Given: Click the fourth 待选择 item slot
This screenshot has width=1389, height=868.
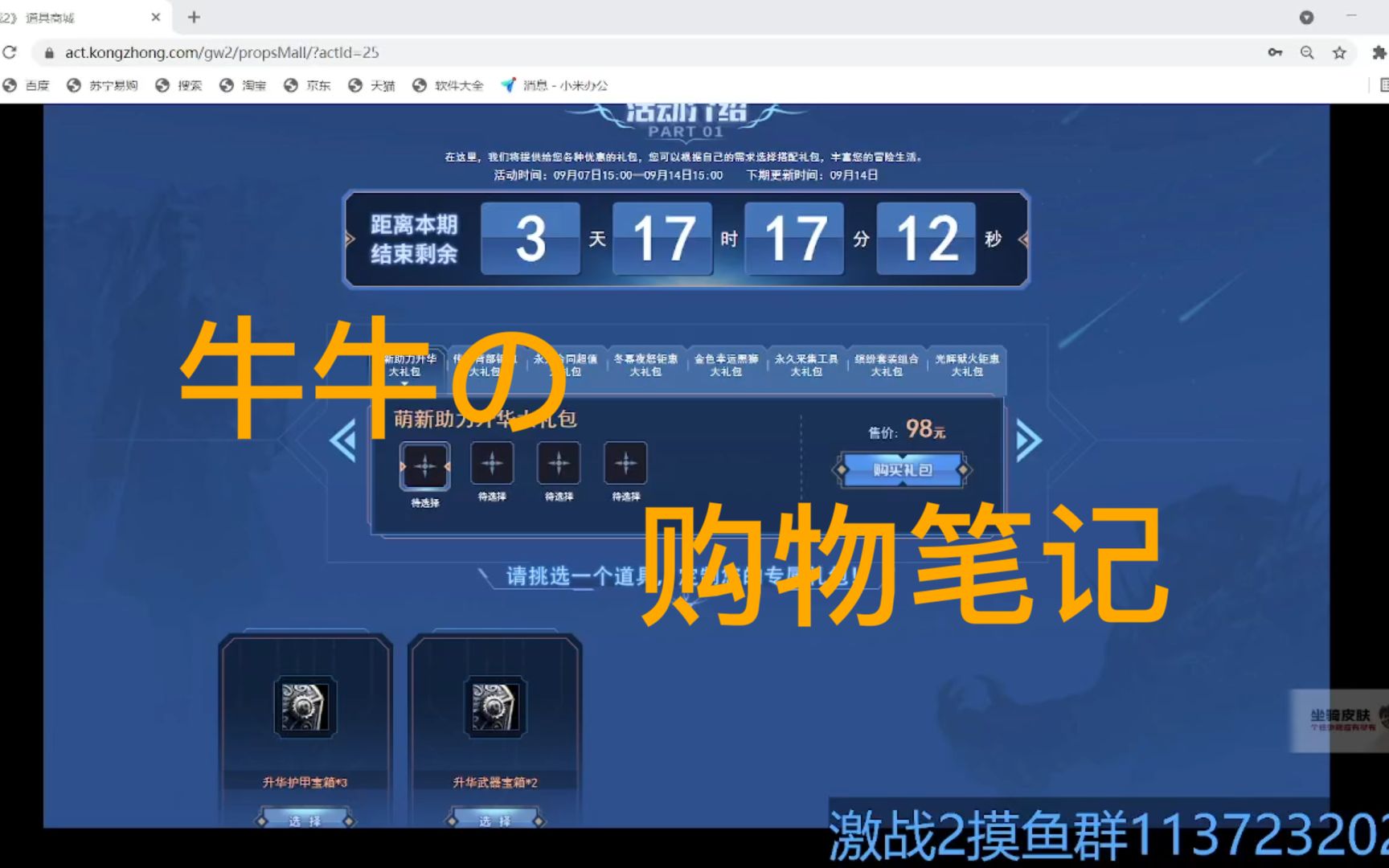Looking at the screenshot, I should coord(625,464).
